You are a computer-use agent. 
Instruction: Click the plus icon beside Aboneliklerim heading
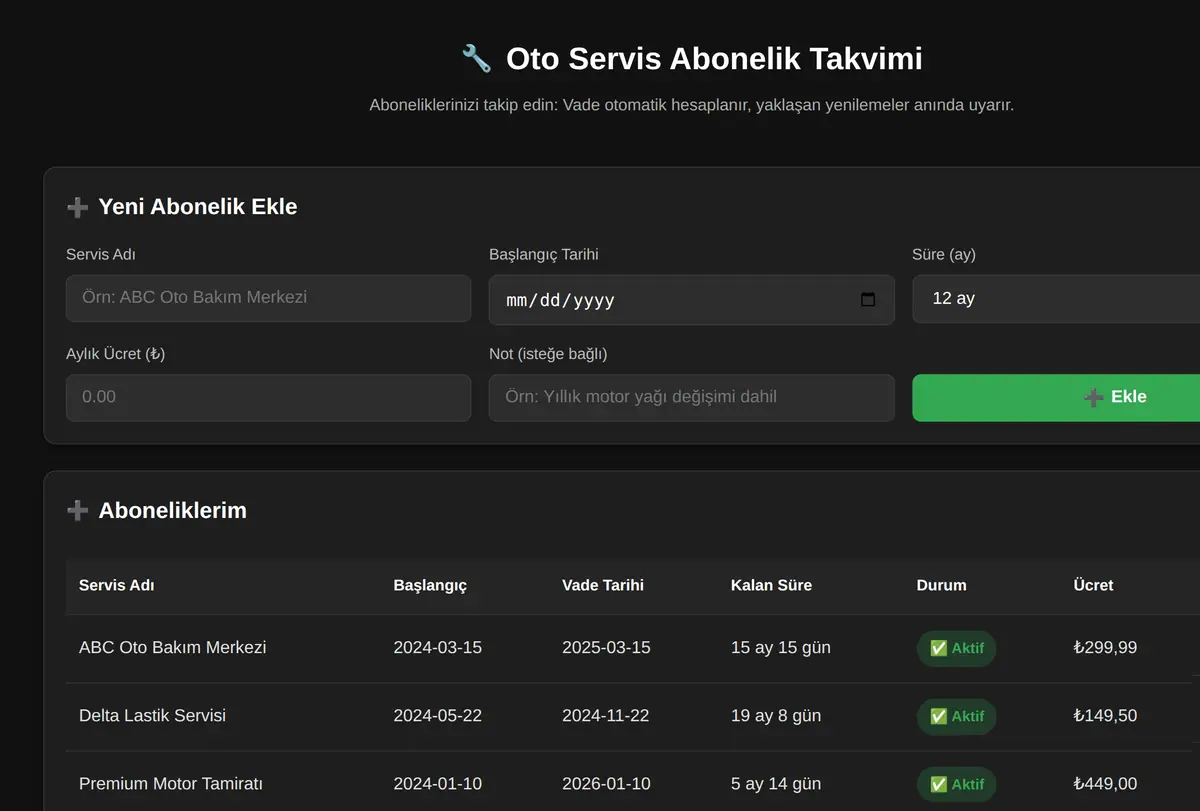[x=77, y=511]
